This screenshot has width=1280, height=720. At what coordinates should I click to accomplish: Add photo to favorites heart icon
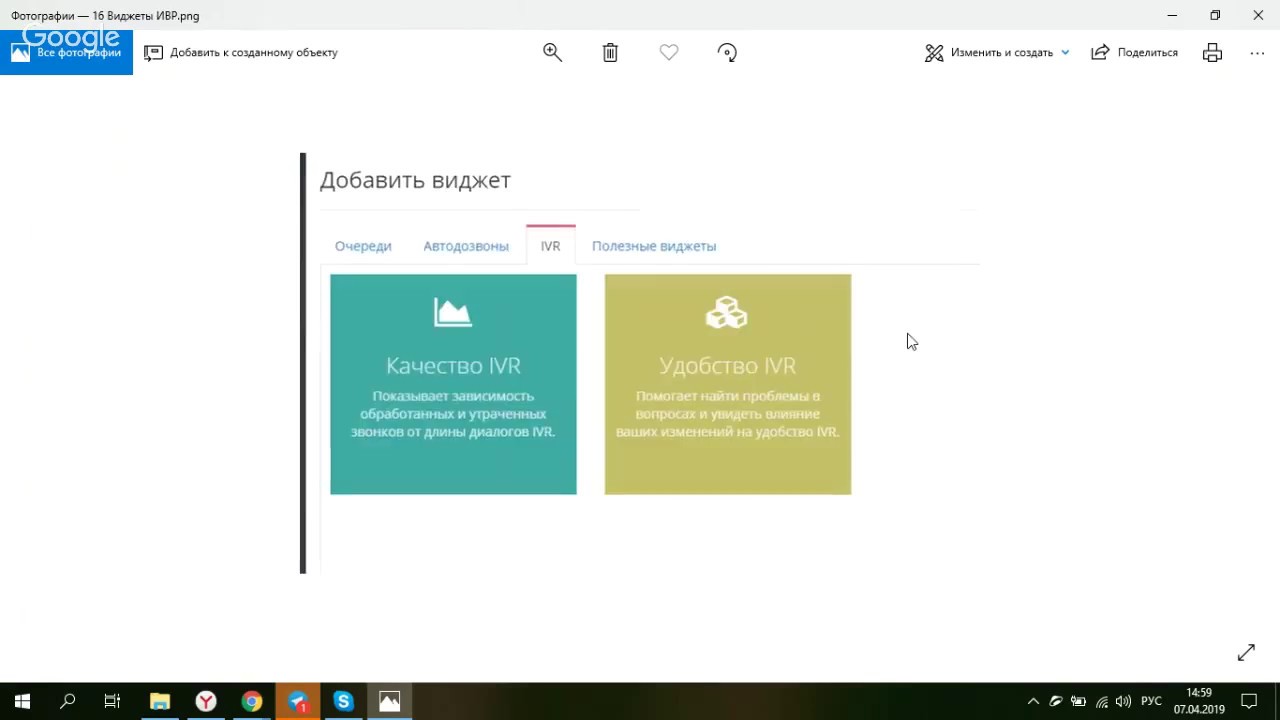pos(669,53)
